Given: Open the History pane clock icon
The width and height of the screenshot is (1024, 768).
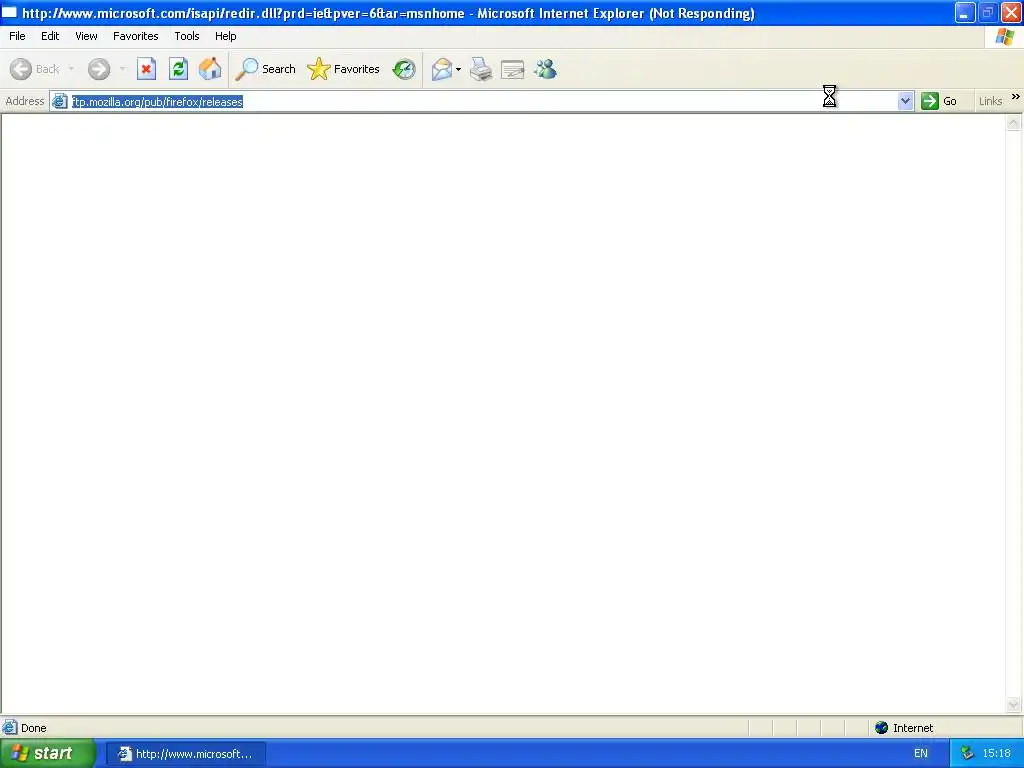Looking at the screenshot, I should point(404,69).
